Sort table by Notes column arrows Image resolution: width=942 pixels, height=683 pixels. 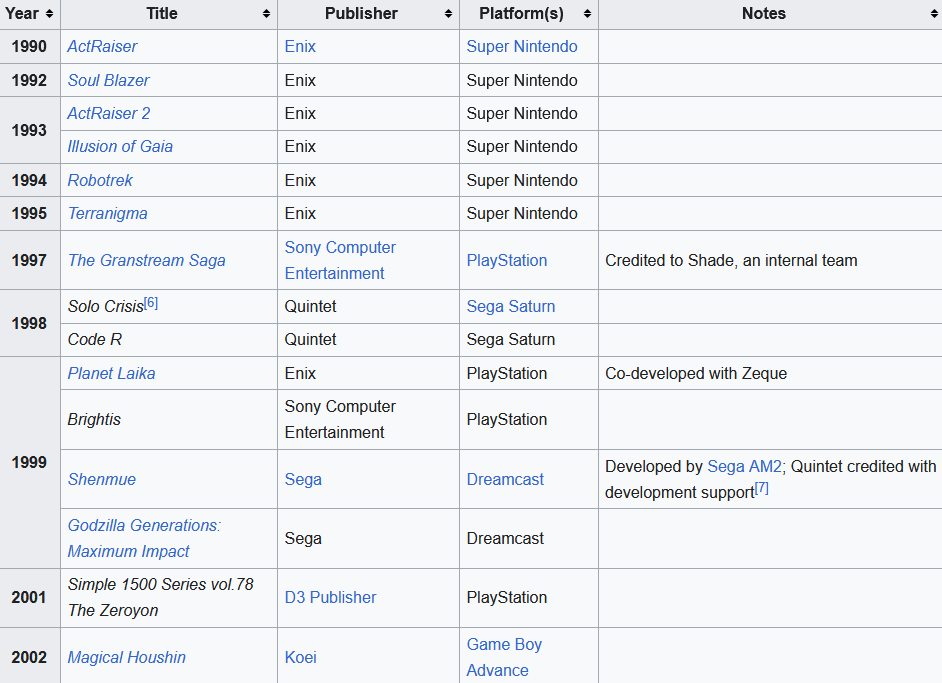[x=934, y=14]
